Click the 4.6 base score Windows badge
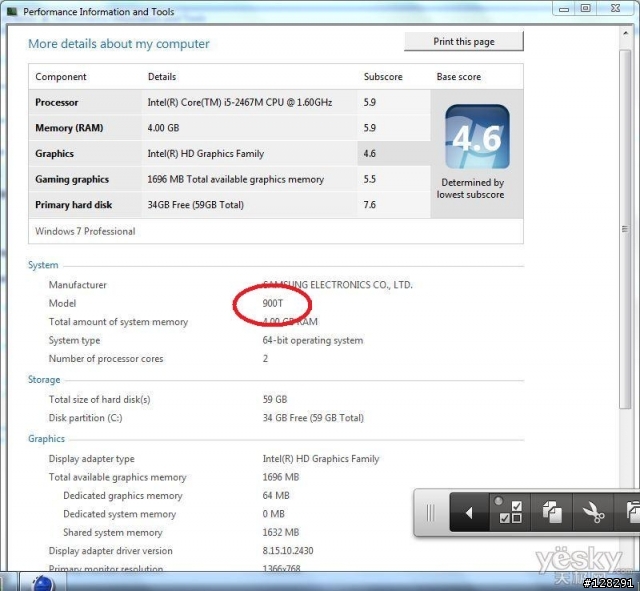The image size is (640, 591). (477, 136)
